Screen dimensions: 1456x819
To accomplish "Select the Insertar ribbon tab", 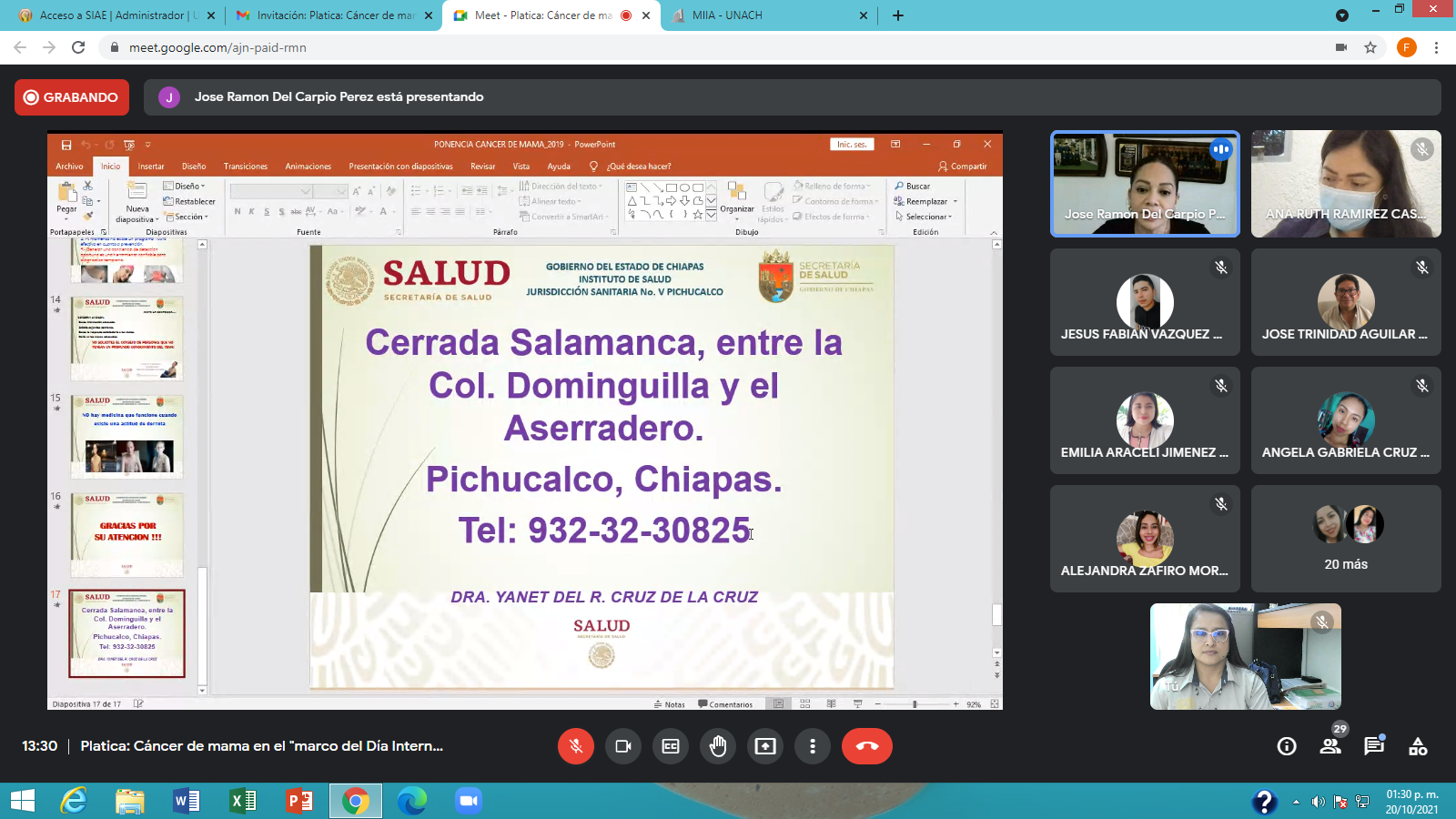I will pos(151,167).
